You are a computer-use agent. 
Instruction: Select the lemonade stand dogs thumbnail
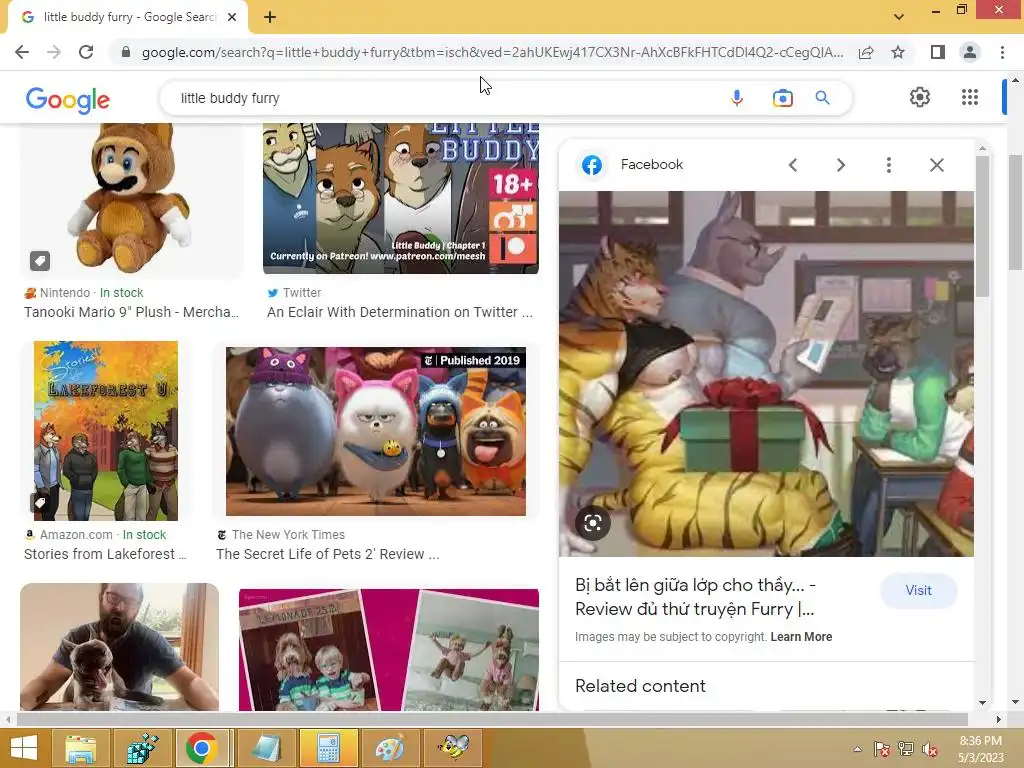point(389,650)
